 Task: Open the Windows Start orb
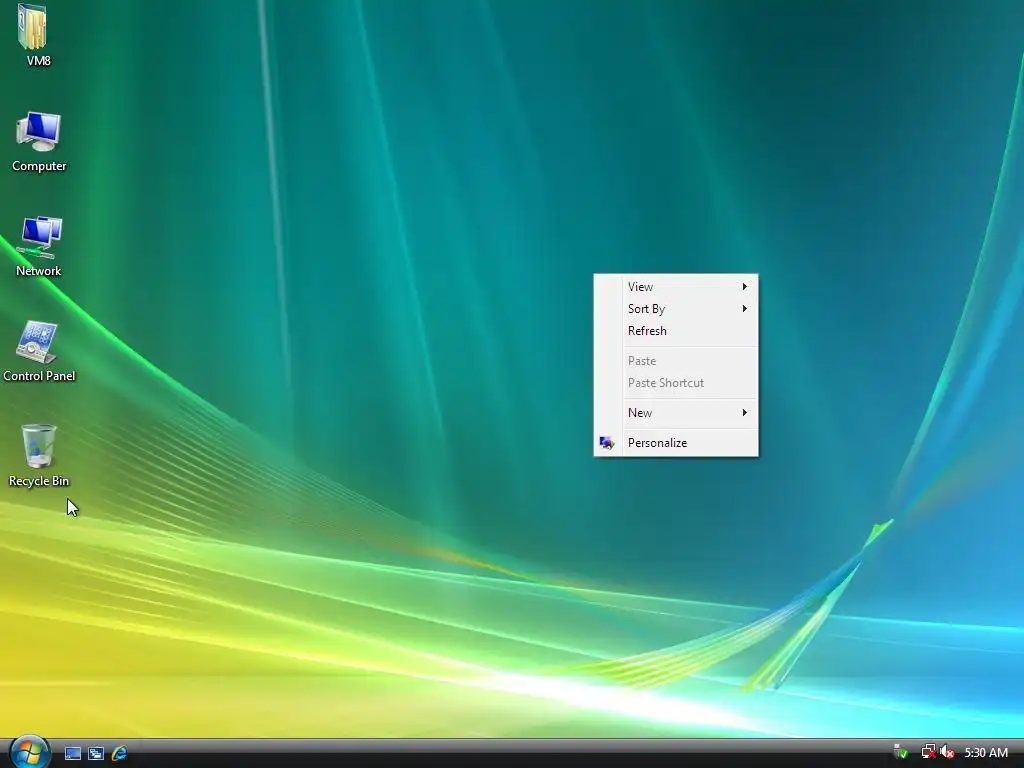(29, 753)
